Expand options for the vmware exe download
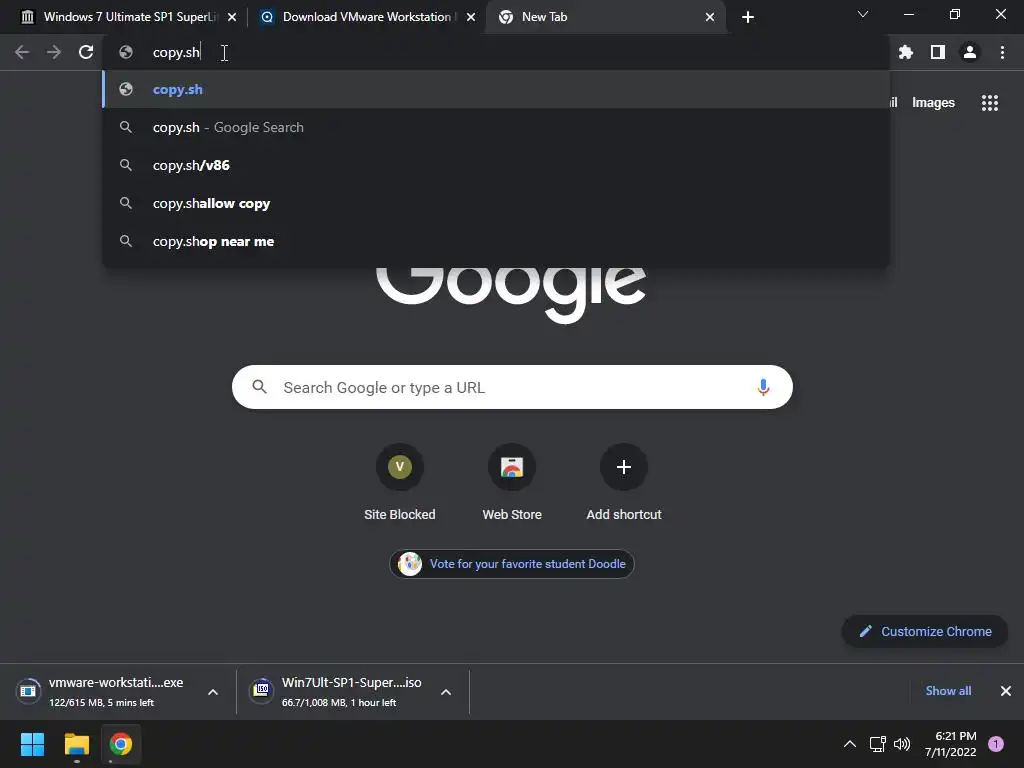This screenshot has width=1024, height=768. coord(213,692)
